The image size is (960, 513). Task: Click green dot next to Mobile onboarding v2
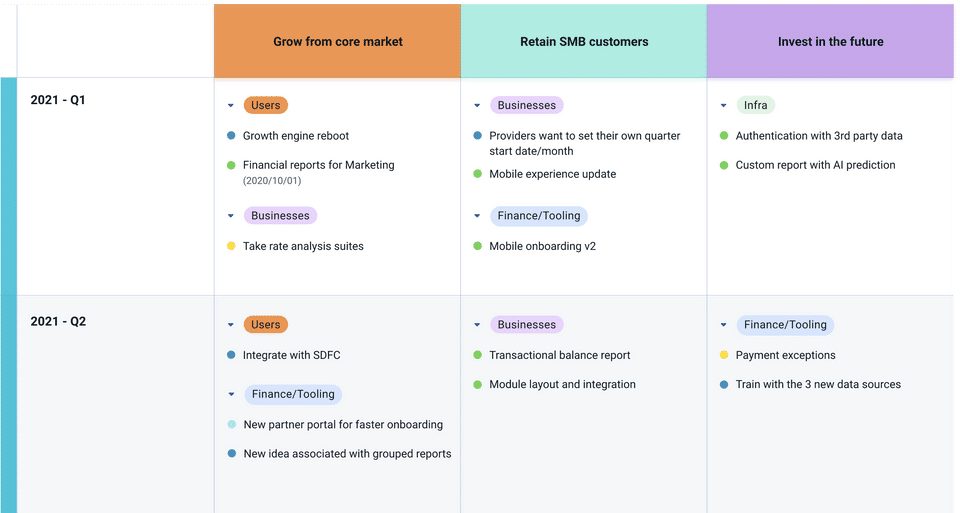pos(478,246)
